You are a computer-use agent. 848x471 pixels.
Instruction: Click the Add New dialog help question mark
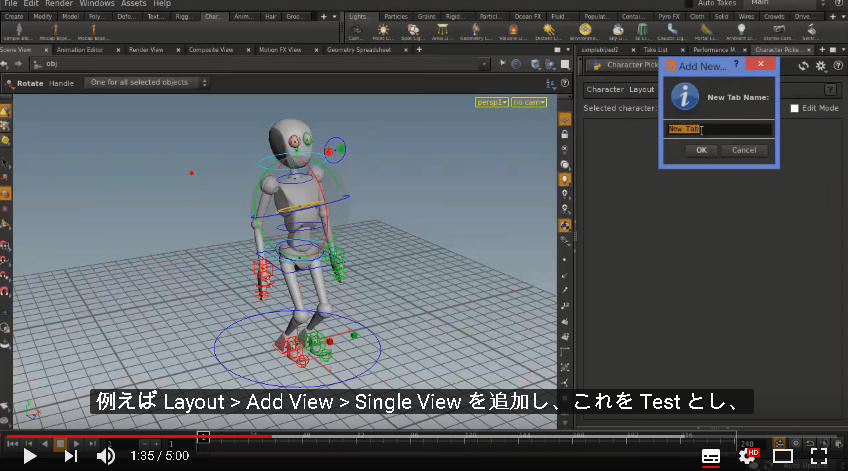(736, 64)
